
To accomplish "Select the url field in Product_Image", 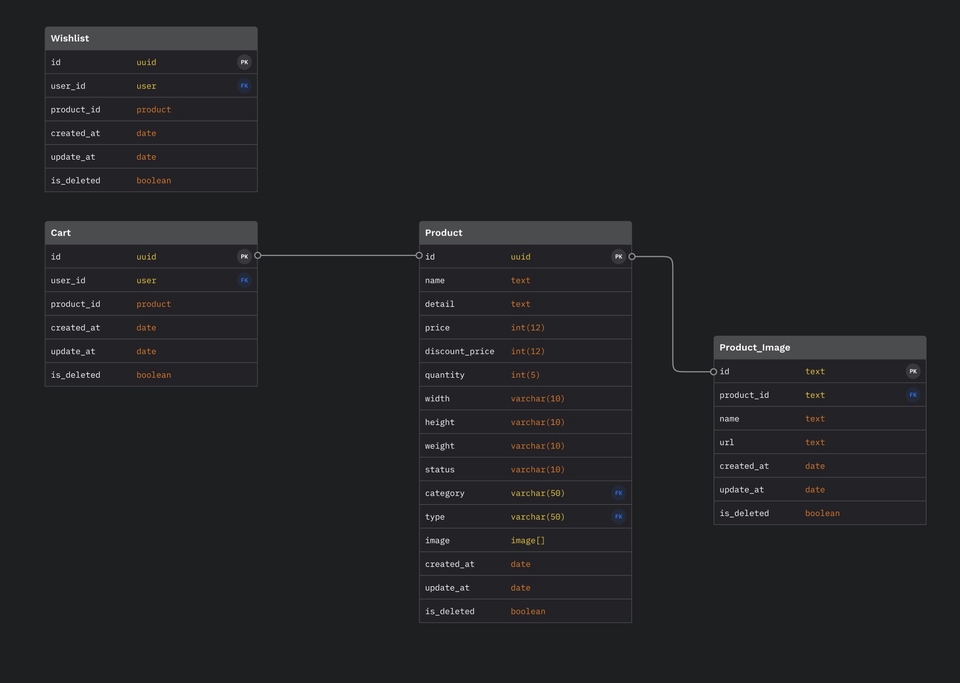I will tap(820, 442).
